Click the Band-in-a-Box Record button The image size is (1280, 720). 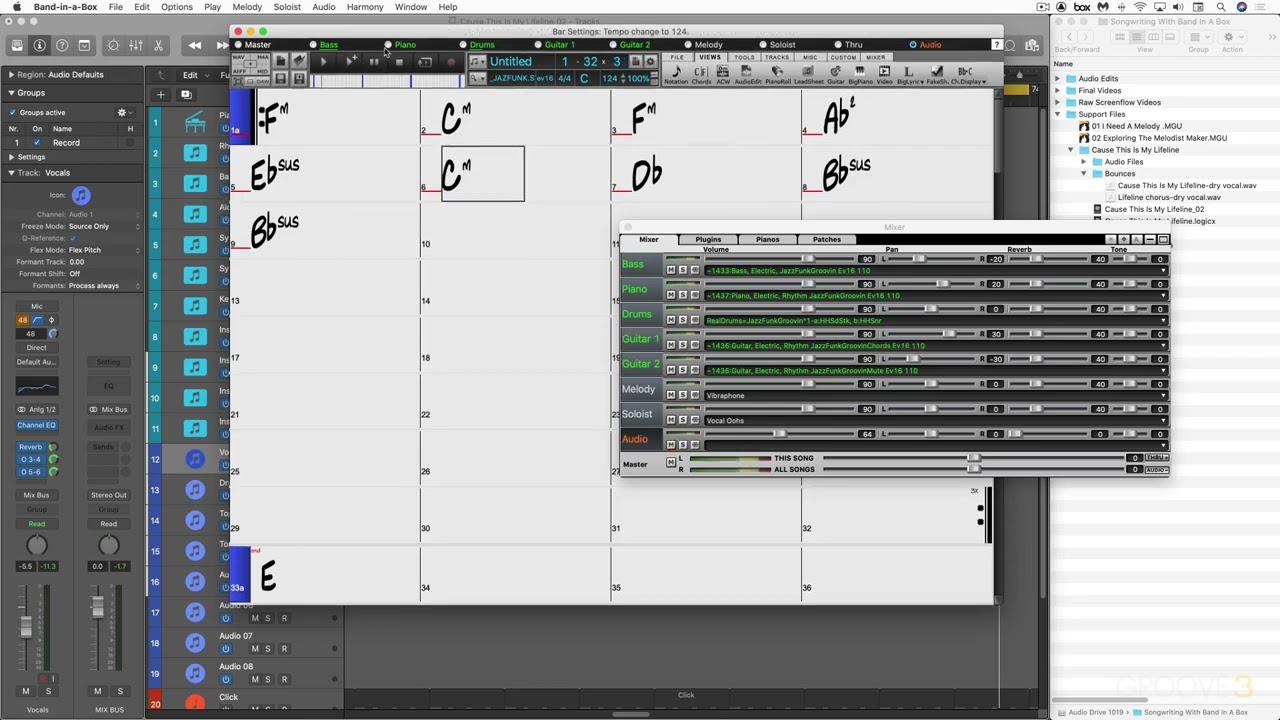click(x=451, y=62)
